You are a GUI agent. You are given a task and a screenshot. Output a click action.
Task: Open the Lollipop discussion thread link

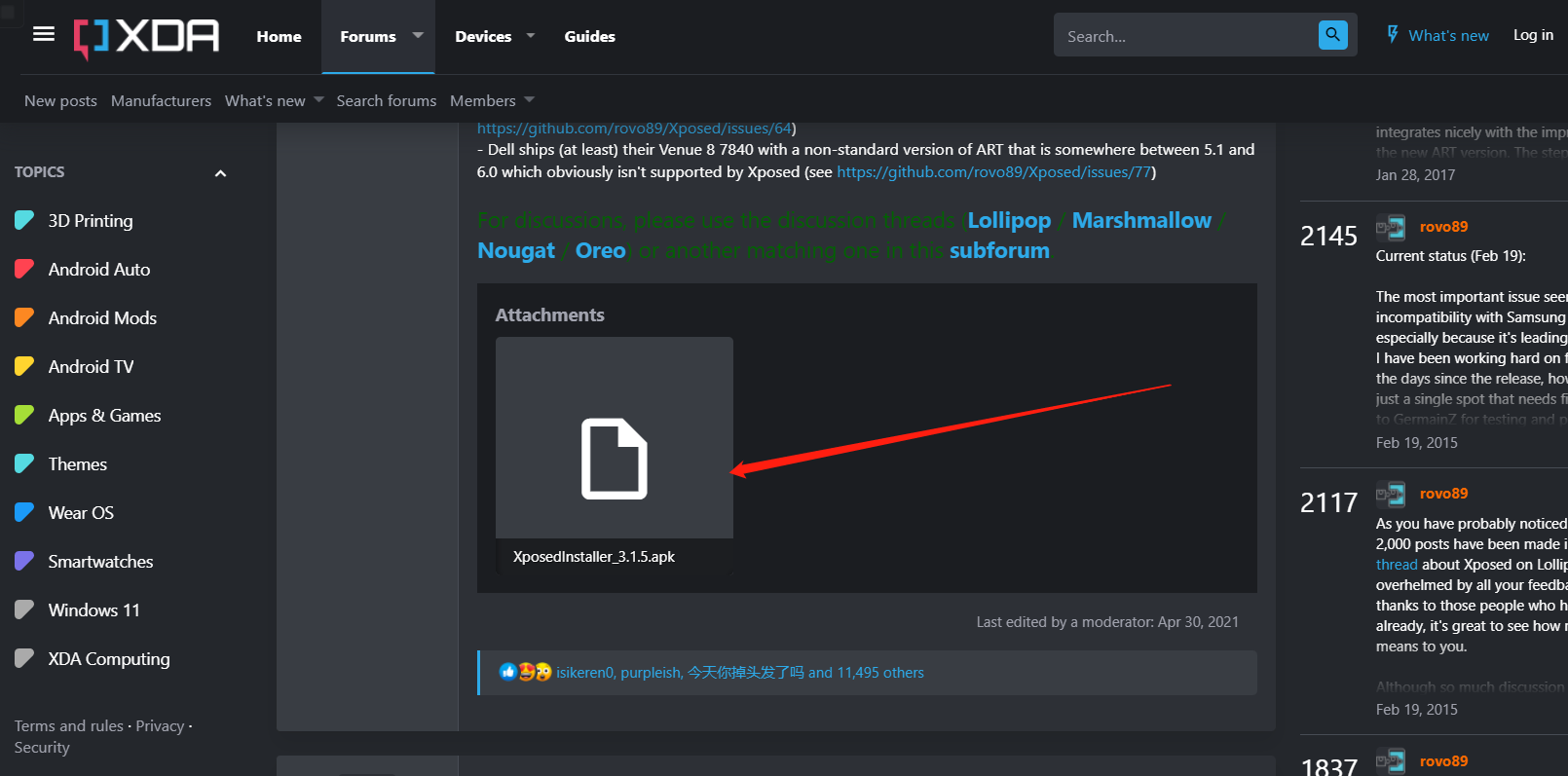[x=1009, y=220]
